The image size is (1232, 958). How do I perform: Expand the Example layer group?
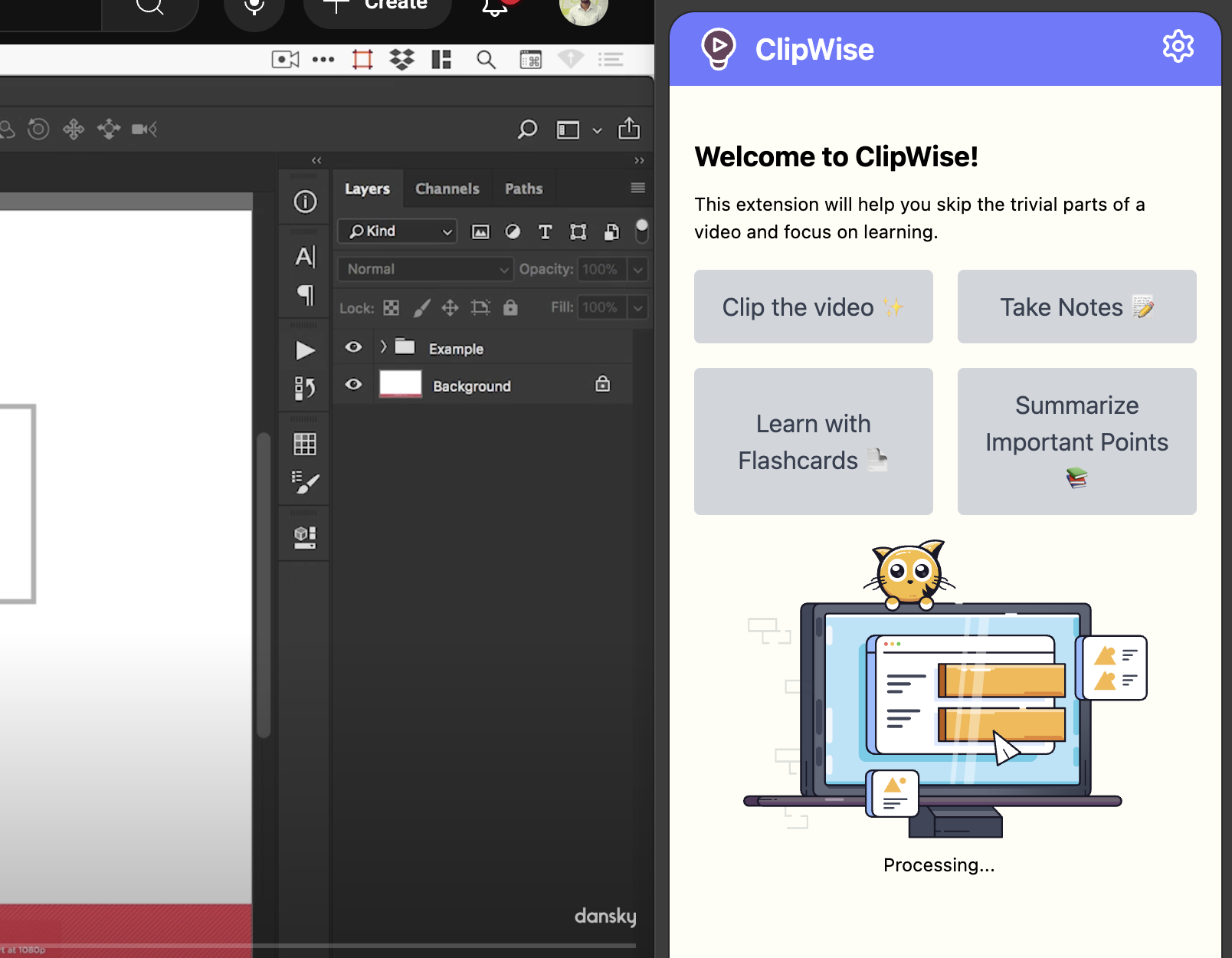382,347
